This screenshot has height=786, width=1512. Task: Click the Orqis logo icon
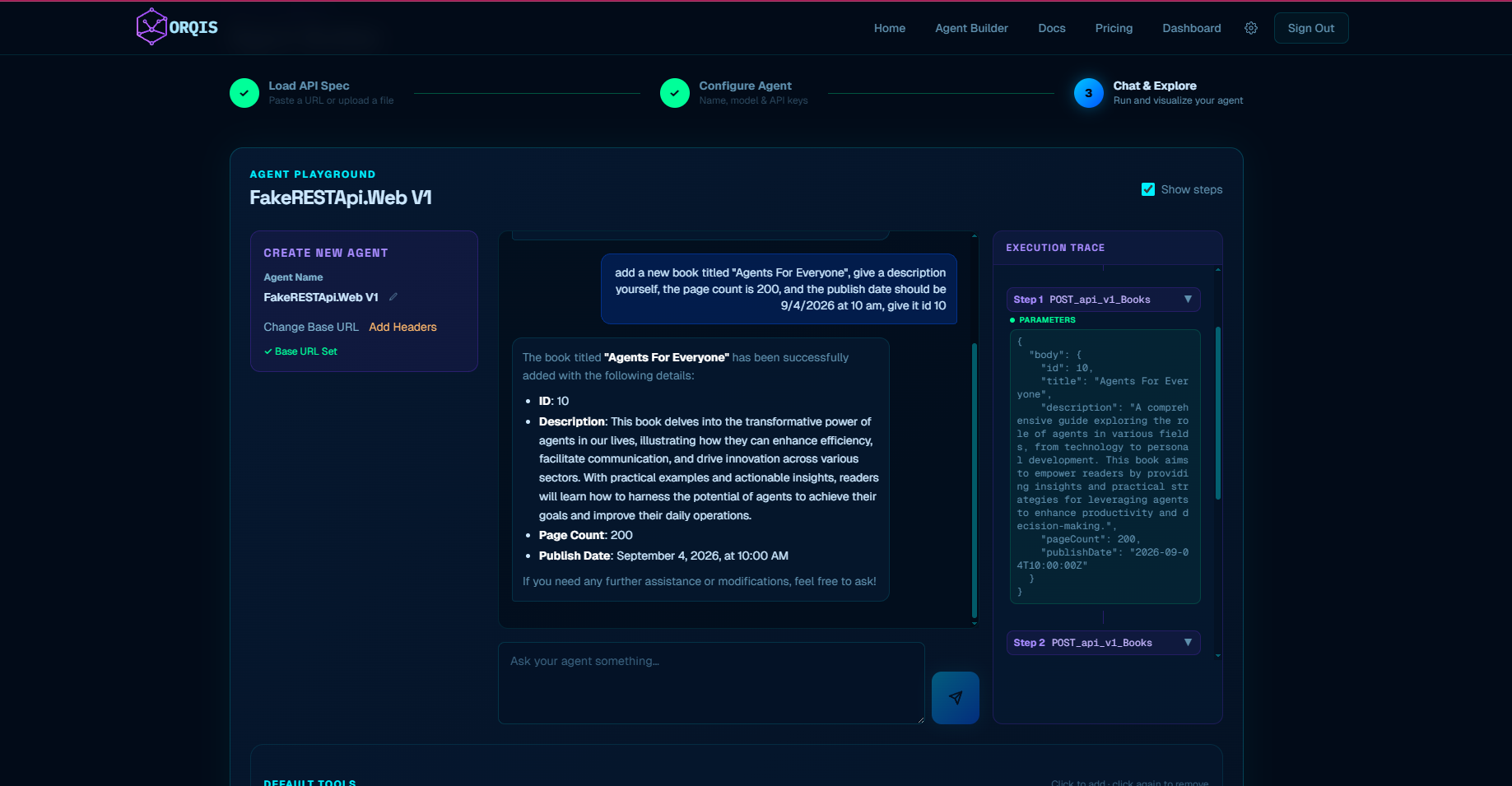click(151, 27)
